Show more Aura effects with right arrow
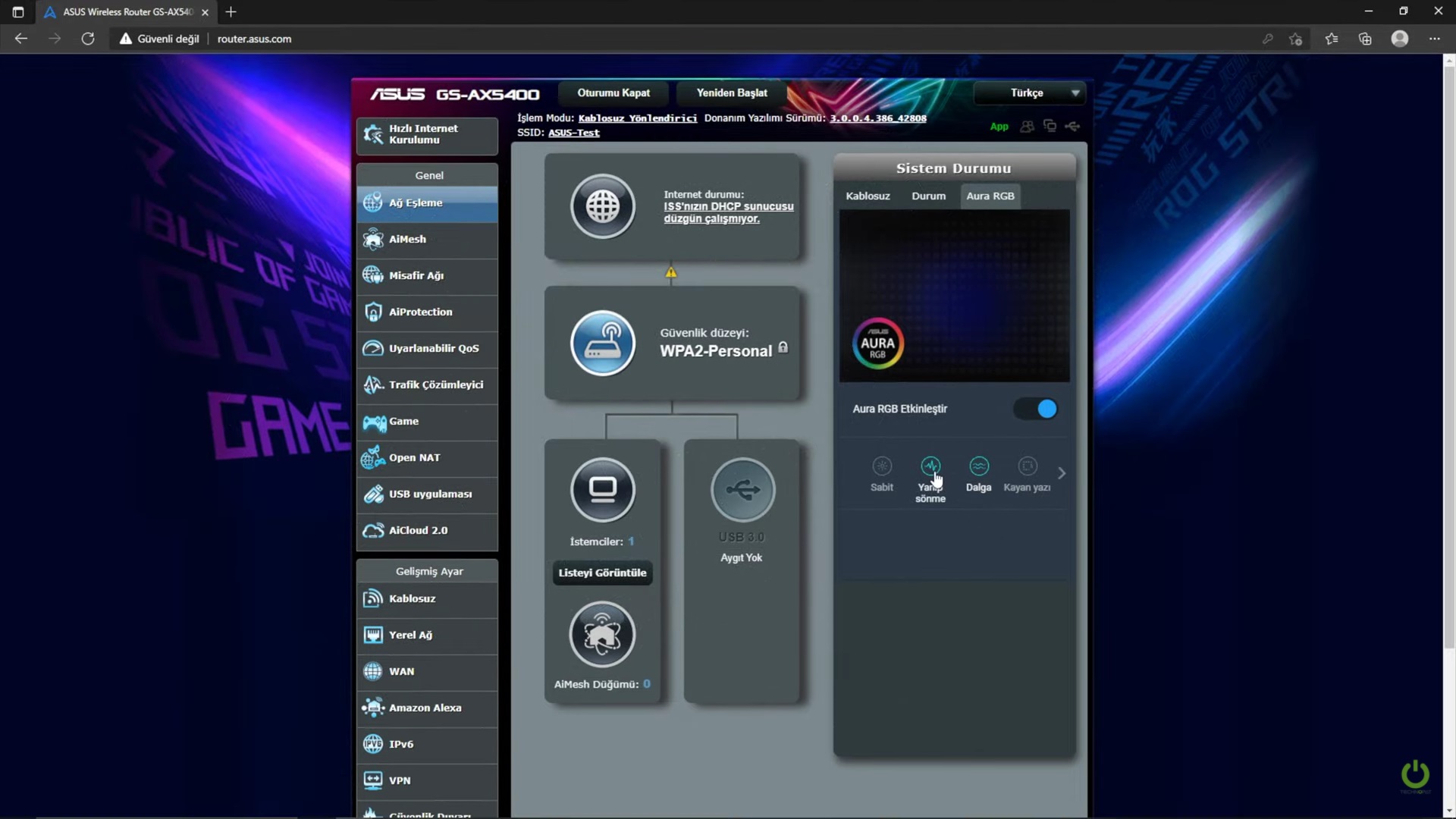The image size is (1456, 819). coord(1062,473)
